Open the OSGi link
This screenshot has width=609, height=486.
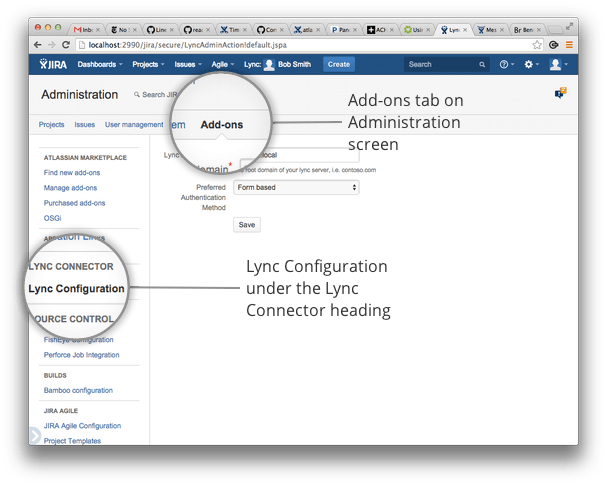click(52, 218)
